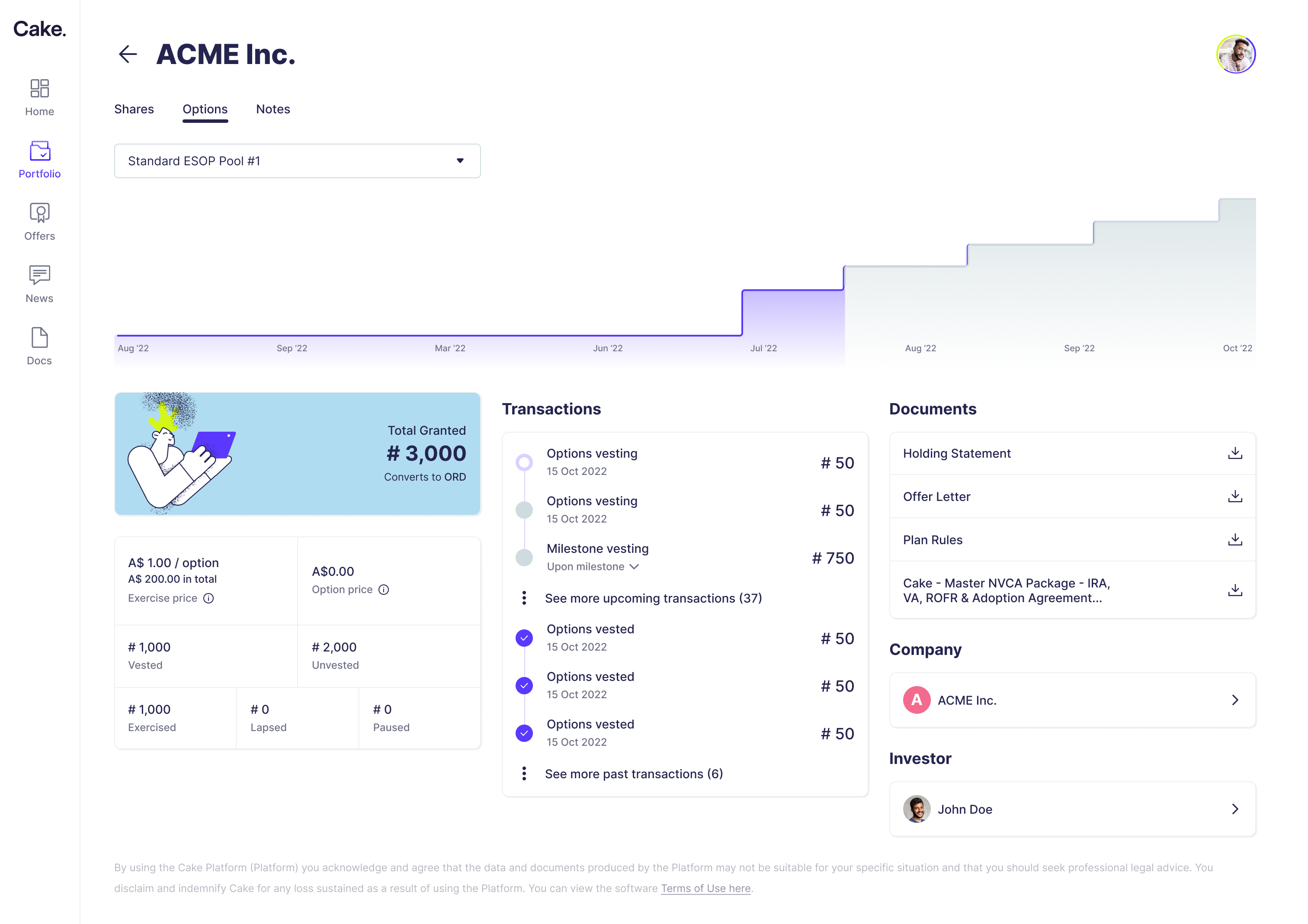The height and width of the screenshot is (924, 1308).
Task: Download the Holding Statement document
Action: click(1234, 453)
